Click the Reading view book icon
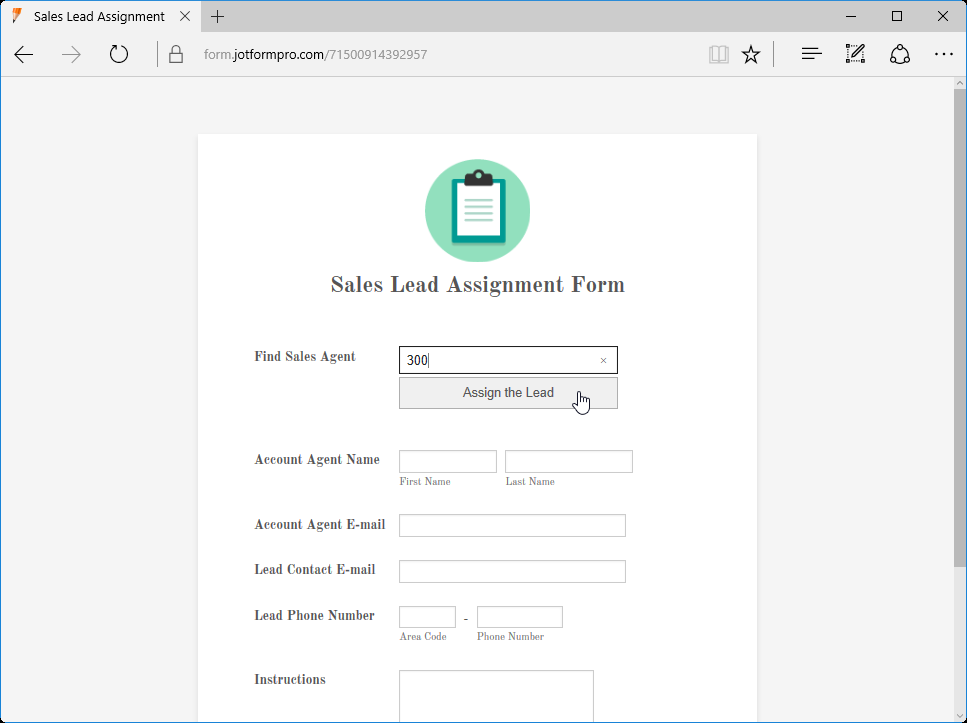This screenshot has height=723, width=967. tap(718, 54)
